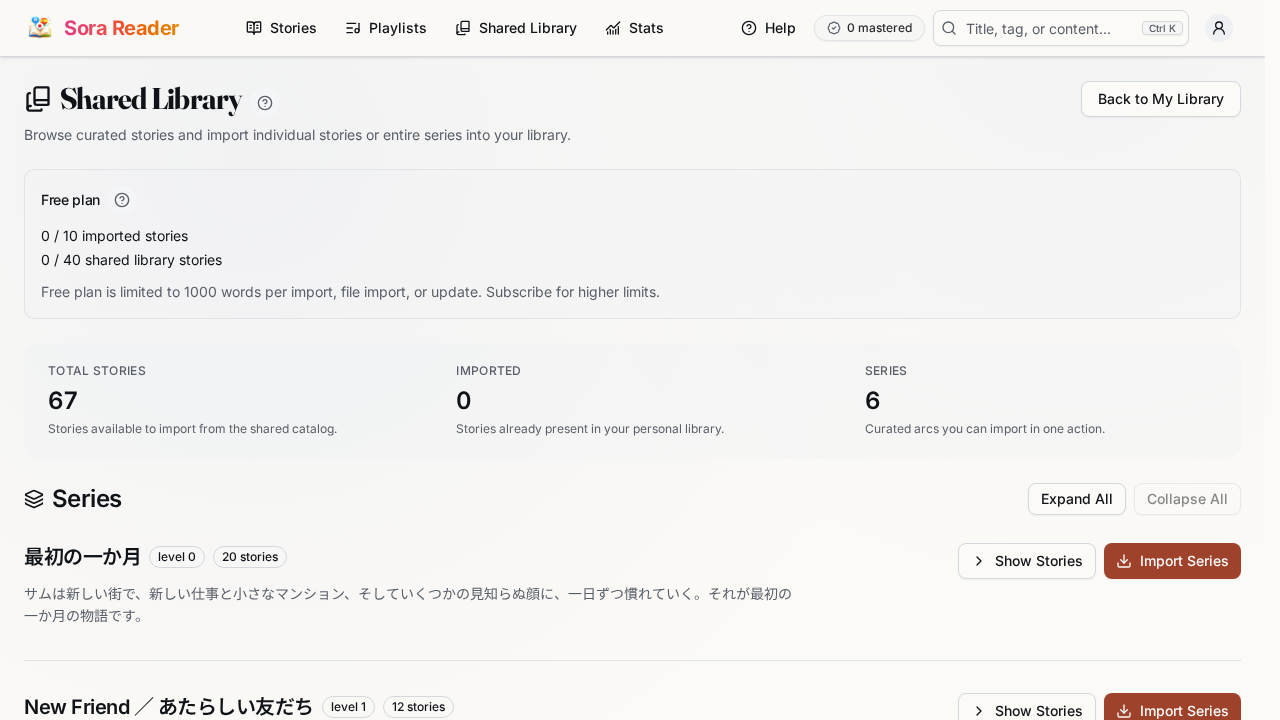Click the level 0 tag
The width and height of the screenshot is (1280, 720).
[x=177, y=557]
